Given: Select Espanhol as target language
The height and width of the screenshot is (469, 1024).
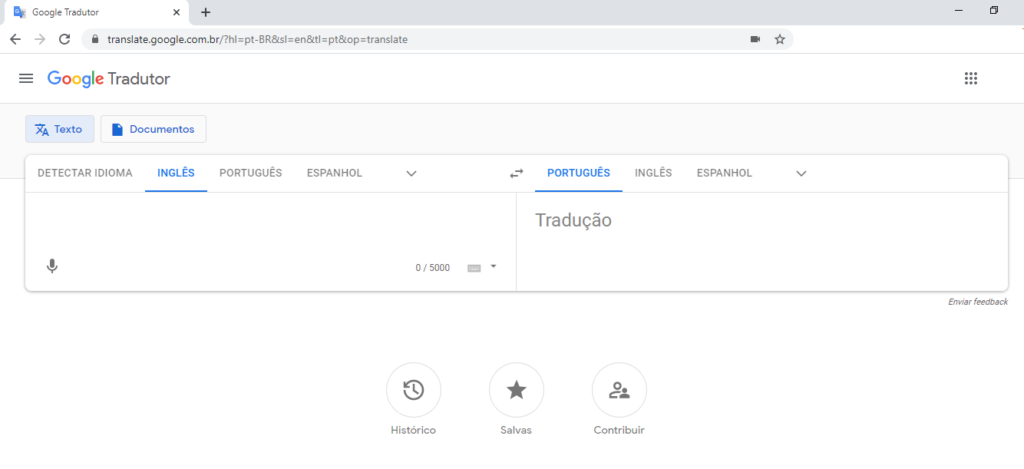Looking at the screenshot, I should pos(724,173).
